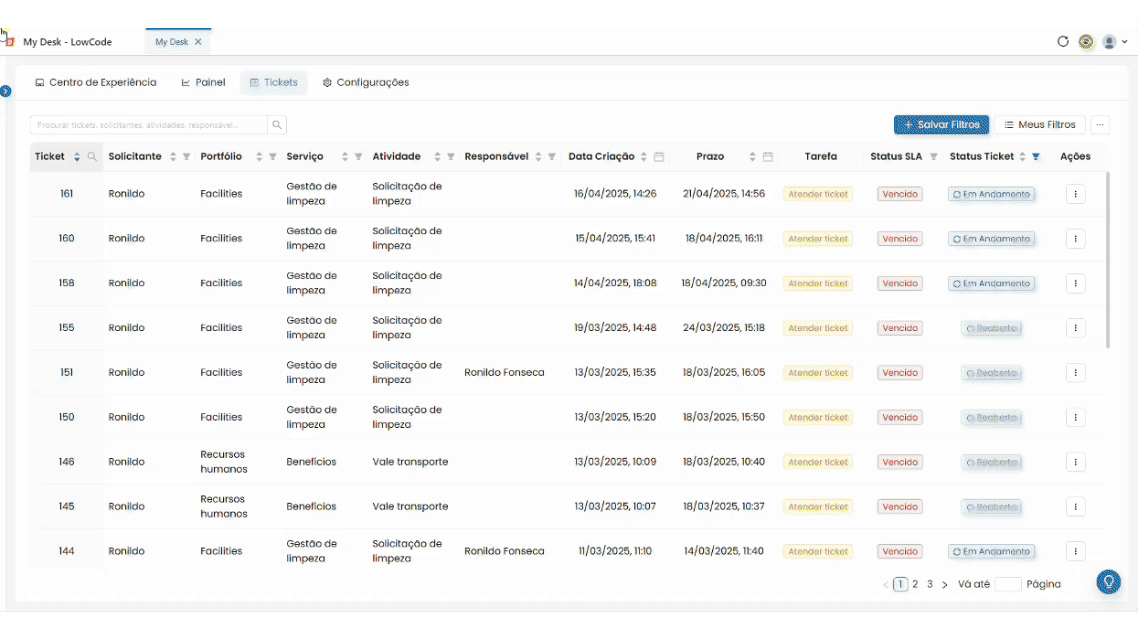The height and width of the screenshot is (640, 1138).
Task: Open Responsável column filter funnel
Action: click(552, 157)
